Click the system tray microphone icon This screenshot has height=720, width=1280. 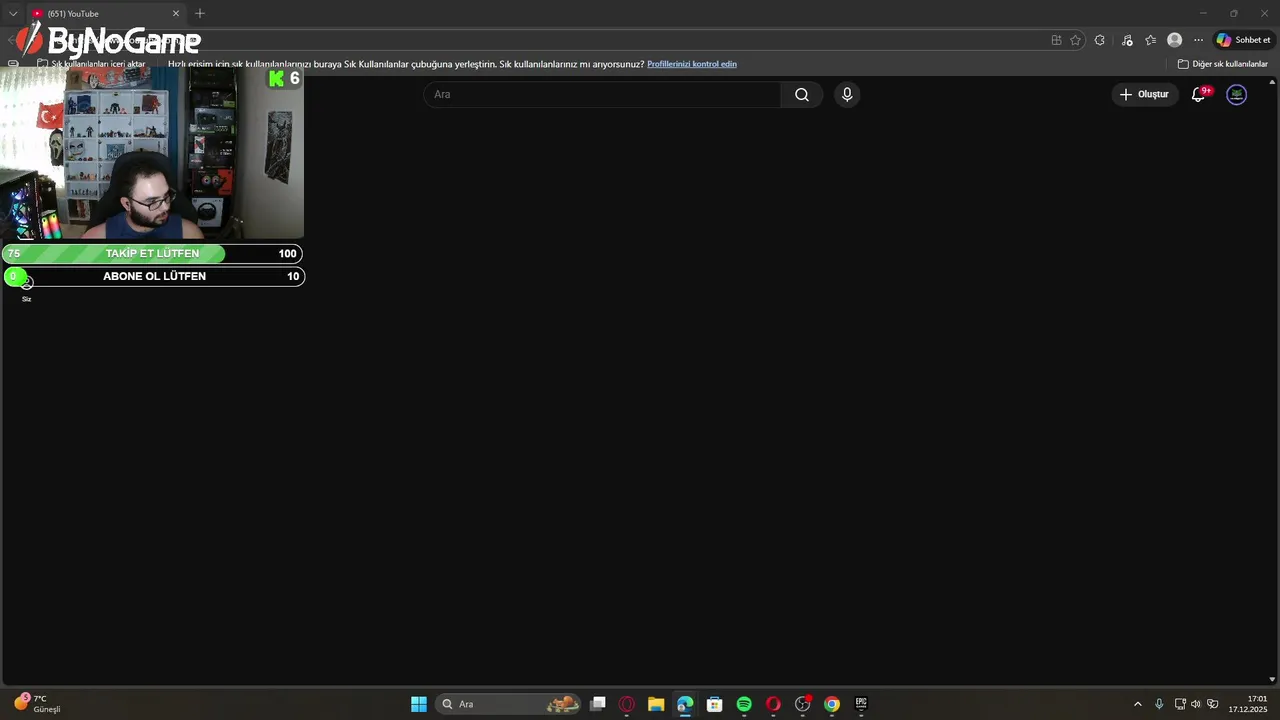click(1159, 704)
